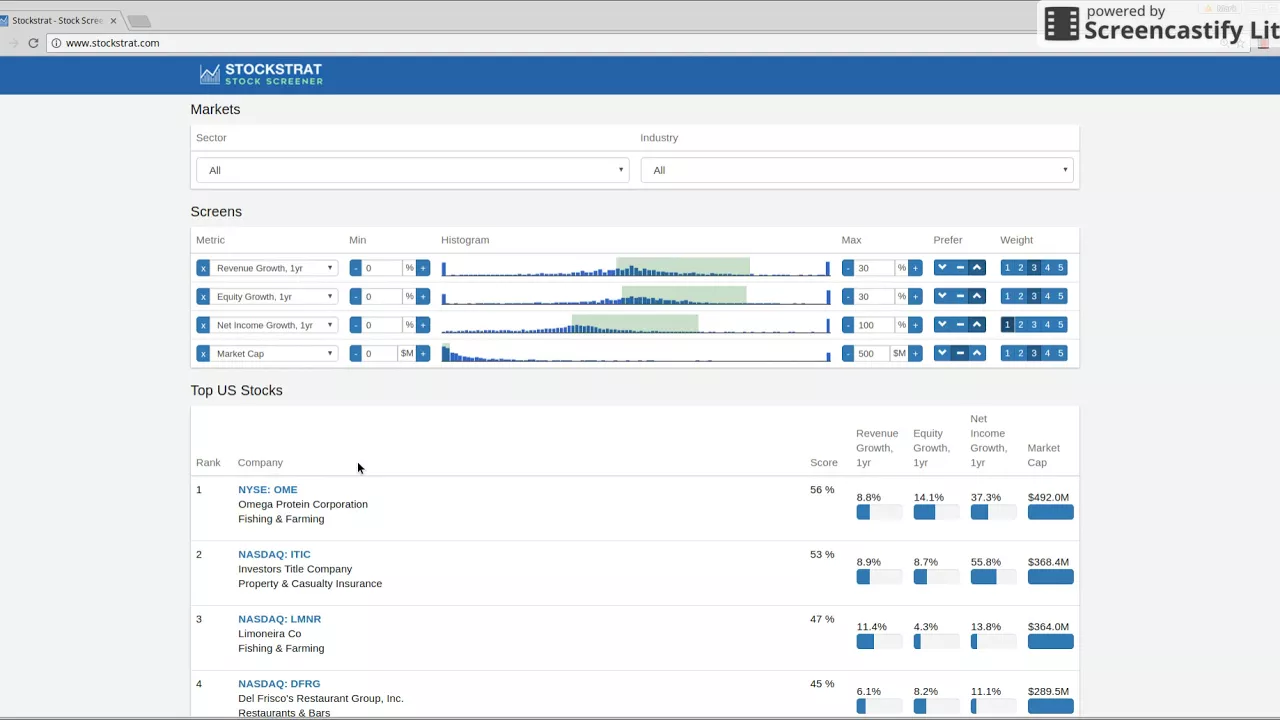
Task: Reload the page in browser
Action: tap(33, 43)
